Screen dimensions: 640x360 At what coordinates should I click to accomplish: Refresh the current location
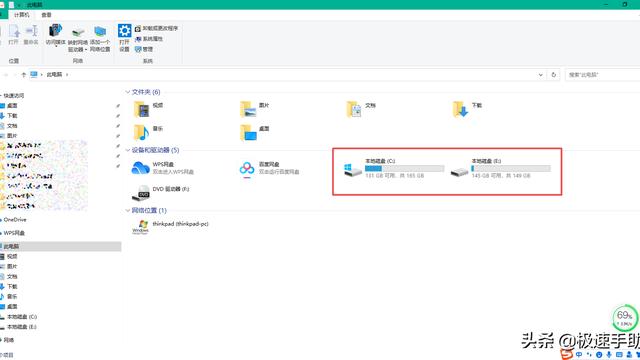tap(553, 75)
